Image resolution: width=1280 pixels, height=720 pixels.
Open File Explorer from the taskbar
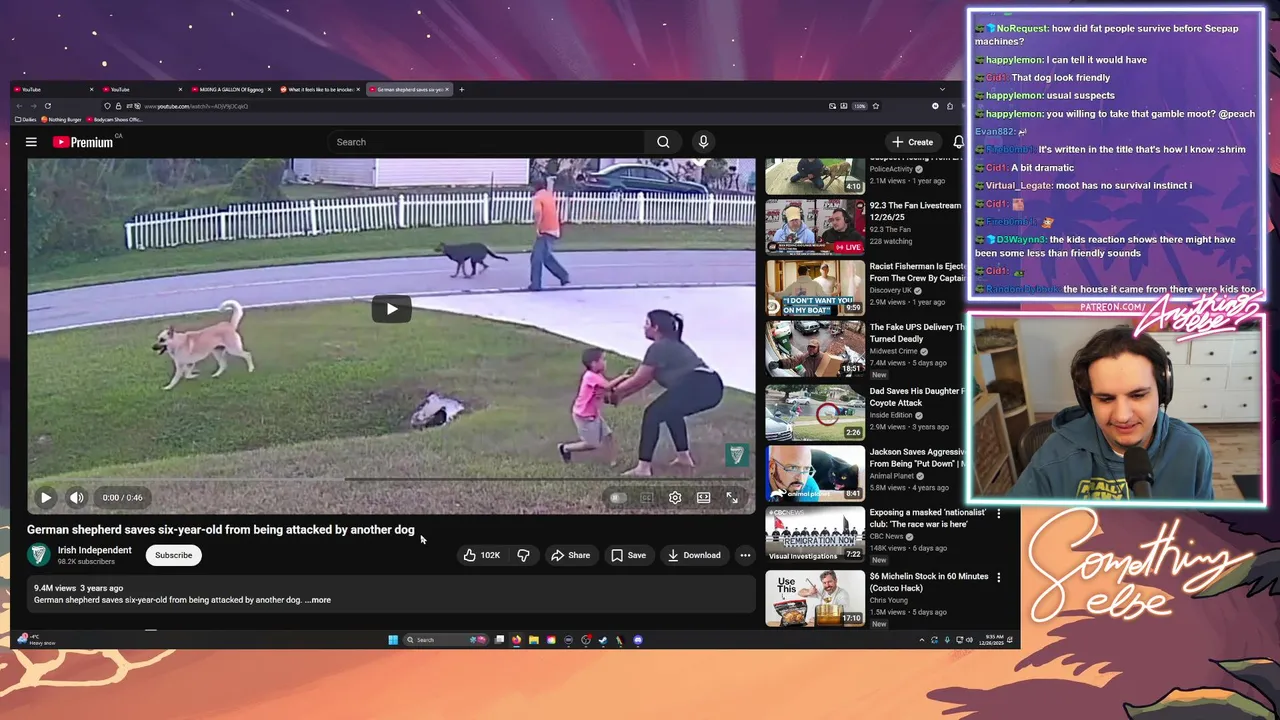click(x=533, y=640)
